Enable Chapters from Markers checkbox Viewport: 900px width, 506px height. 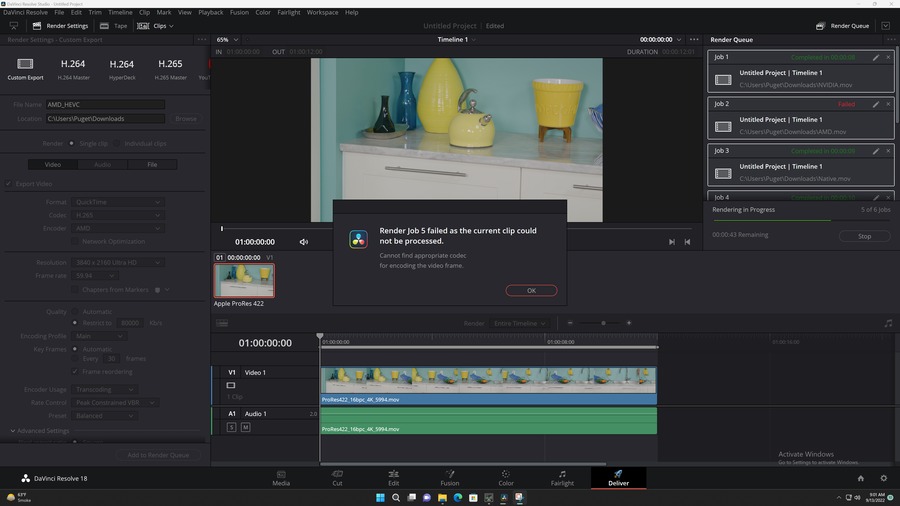click(75, 290)
